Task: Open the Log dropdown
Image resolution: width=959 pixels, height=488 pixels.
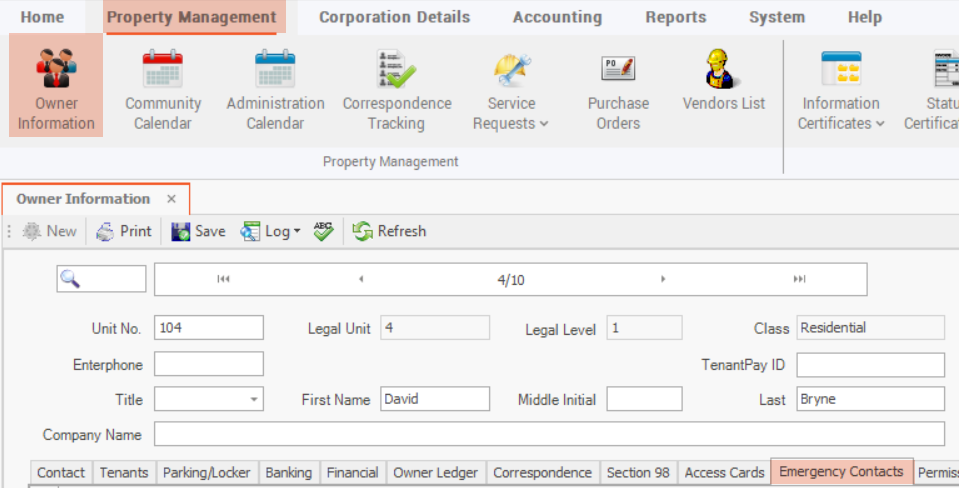Action: pyautogui.click(x=272, y=231)
